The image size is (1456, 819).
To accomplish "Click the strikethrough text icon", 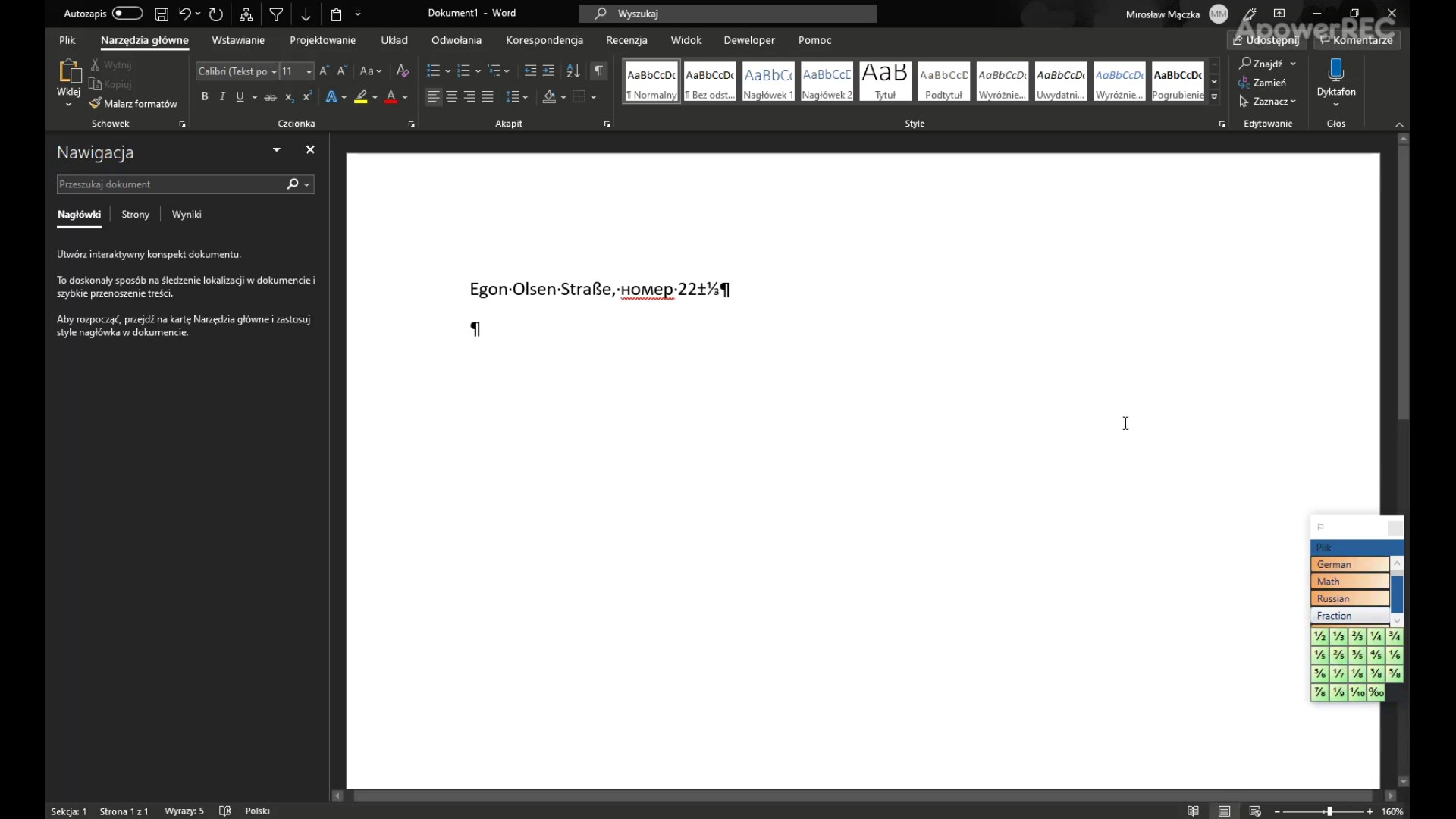I will tap(270, 96).
